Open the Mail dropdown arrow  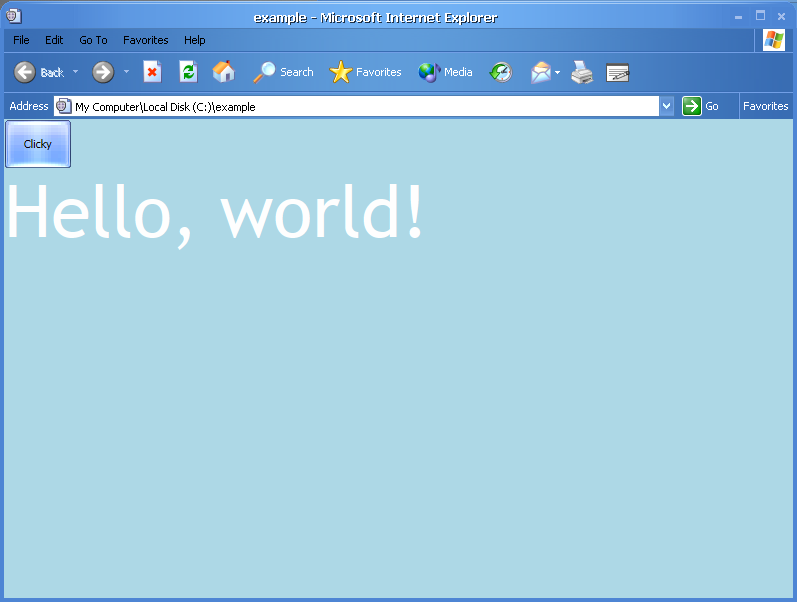coord(557,72)
